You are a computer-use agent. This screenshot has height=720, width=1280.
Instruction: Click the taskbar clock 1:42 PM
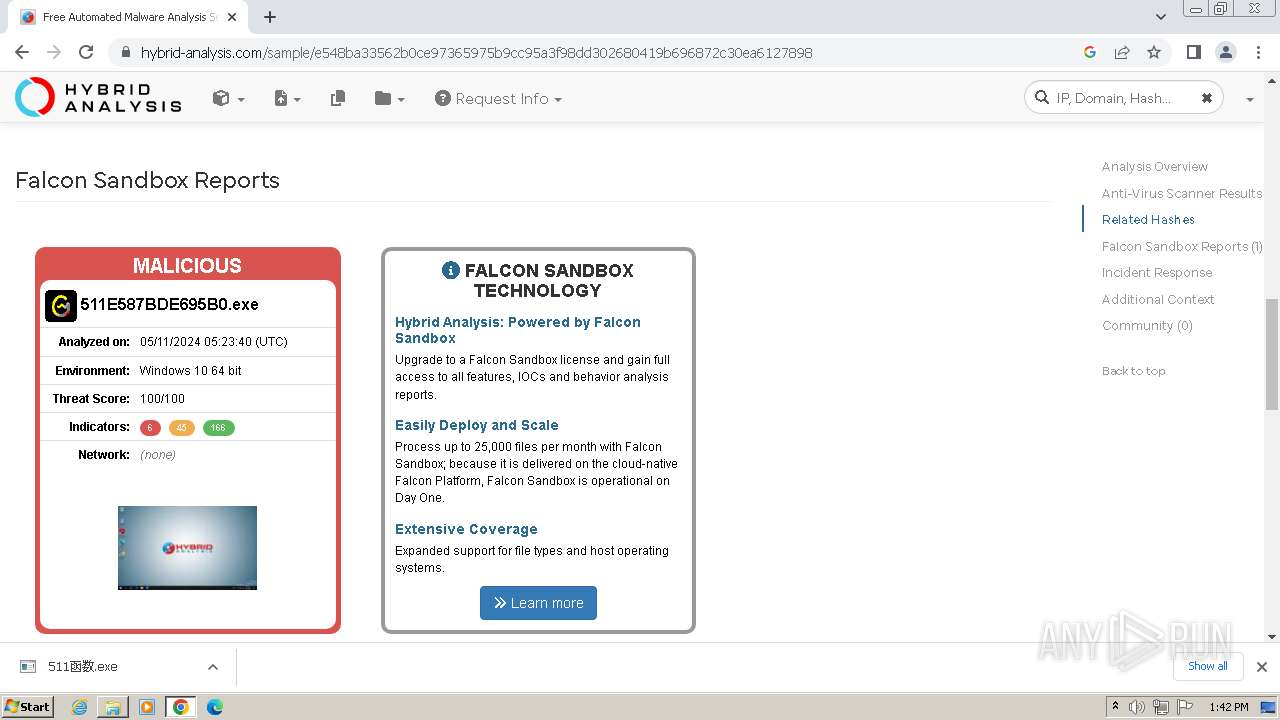(x=1228, y=707)
